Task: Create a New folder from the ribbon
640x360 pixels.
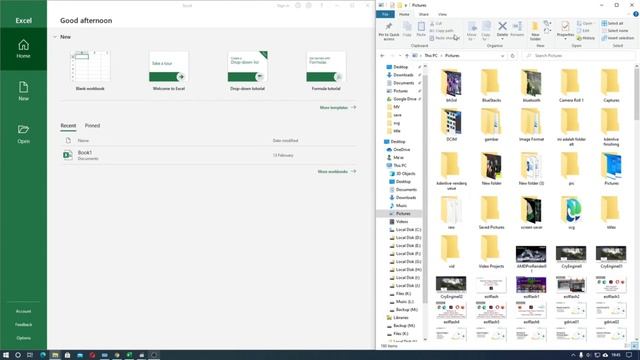Action: pyautogui.click(x=535, y=31)
